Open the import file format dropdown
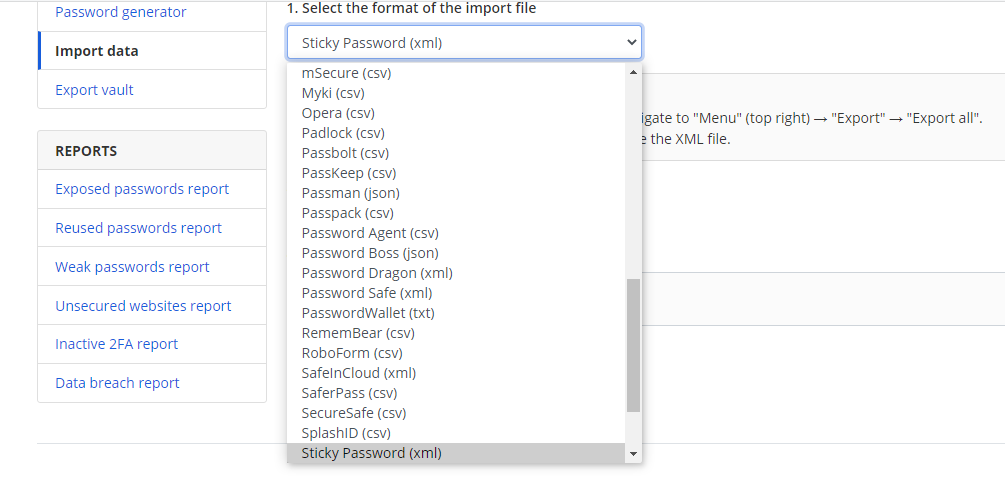1005x481 pixels. click(464, 43)
